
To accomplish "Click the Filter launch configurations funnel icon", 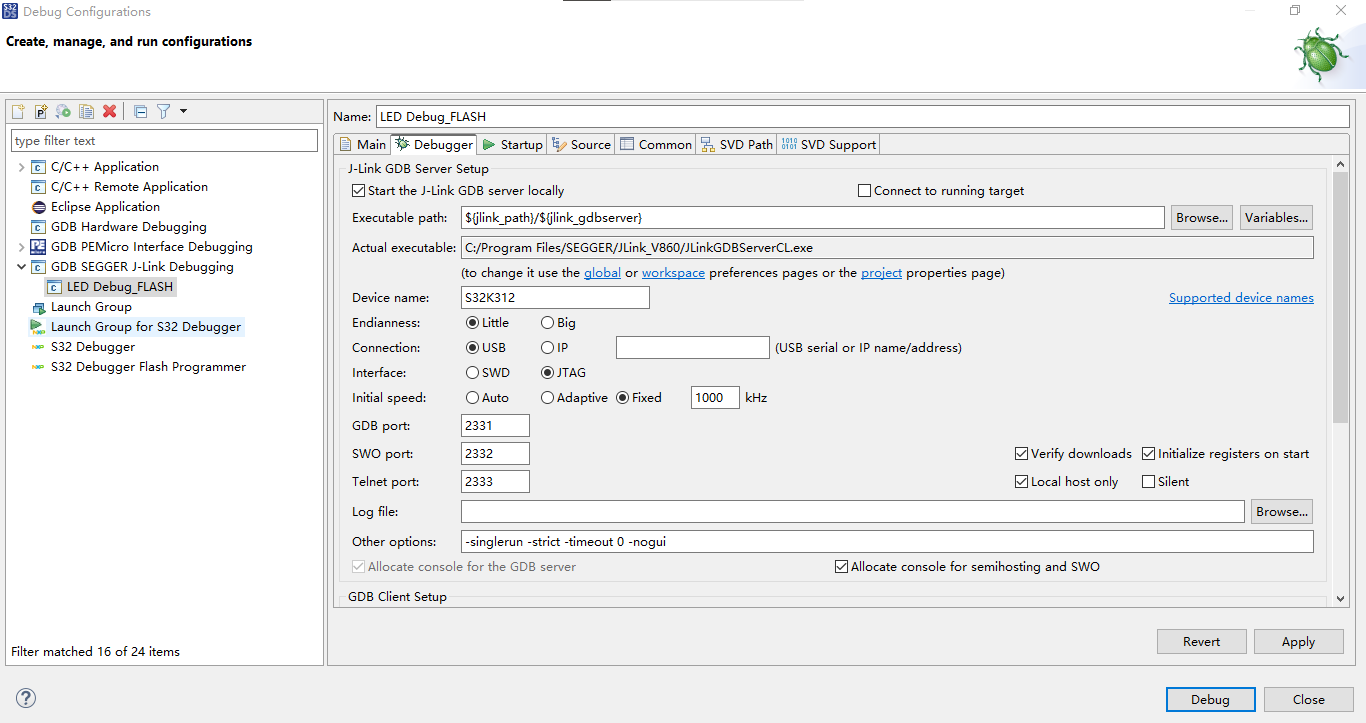I will (163, 111).
